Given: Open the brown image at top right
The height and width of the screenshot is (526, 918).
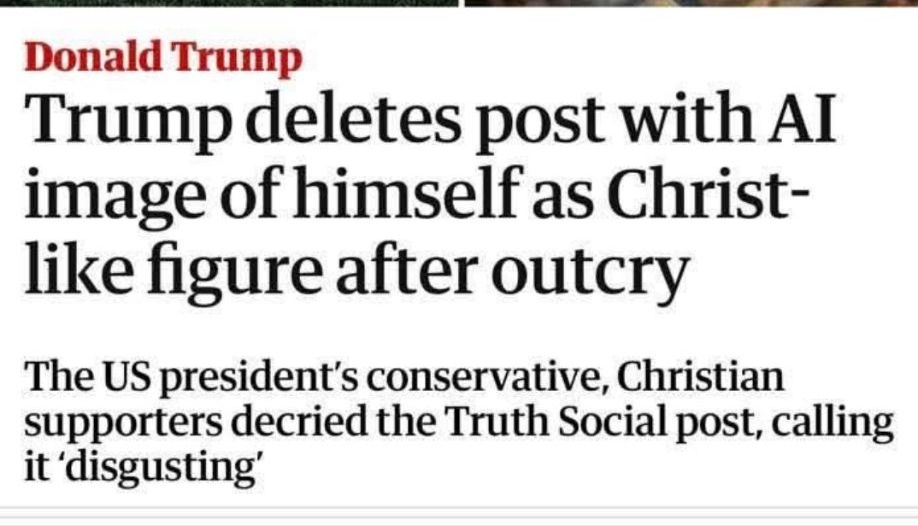Looking at the screenshot, I should pyautogui.click(x=690, y=3).
